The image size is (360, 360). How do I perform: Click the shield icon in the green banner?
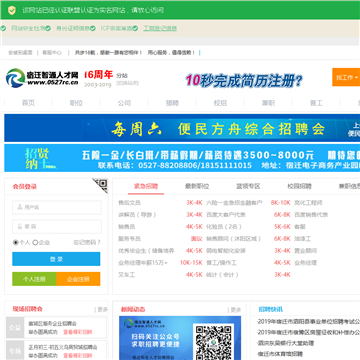tap(12, 10)
